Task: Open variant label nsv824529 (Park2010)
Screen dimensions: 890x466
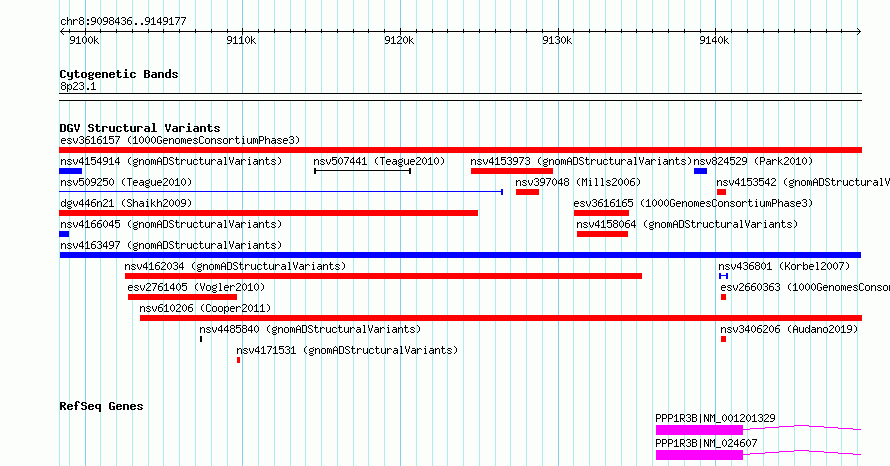Action: [x=753, y=161]
